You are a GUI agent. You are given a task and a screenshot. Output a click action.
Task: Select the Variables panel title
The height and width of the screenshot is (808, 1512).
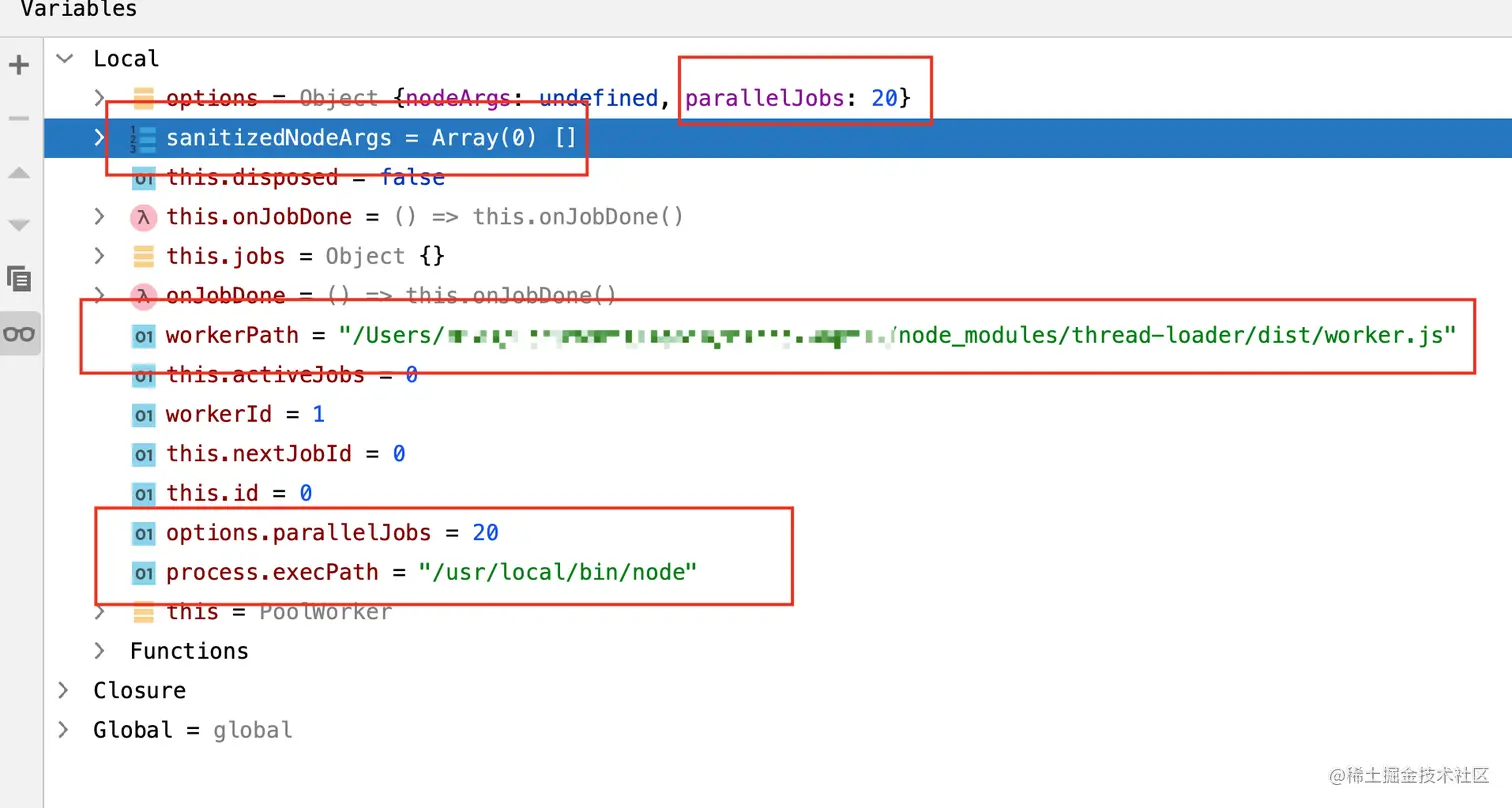[78, 10]
